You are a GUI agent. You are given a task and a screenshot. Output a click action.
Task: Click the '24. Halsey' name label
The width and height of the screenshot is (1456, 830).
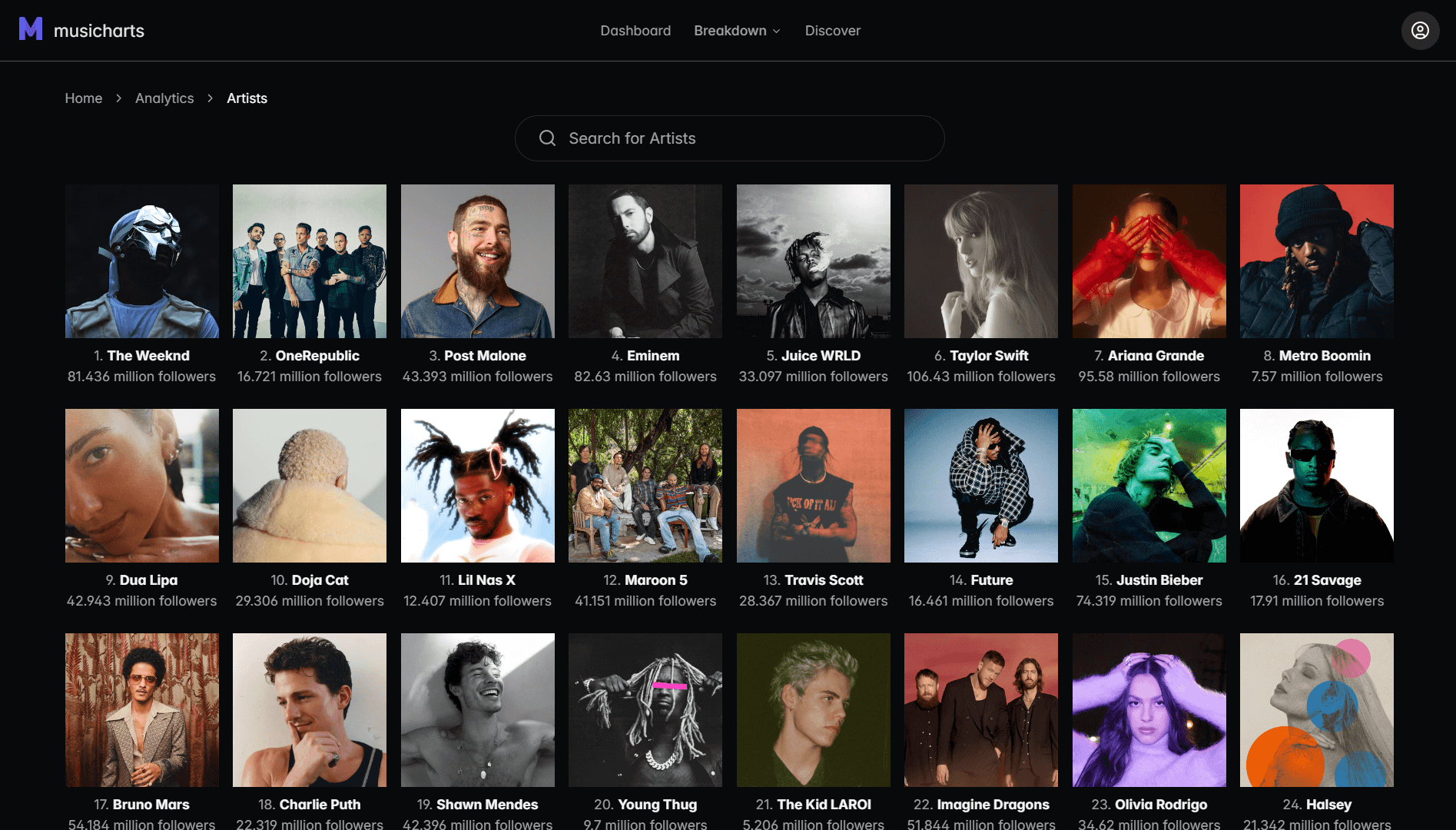1317,805
